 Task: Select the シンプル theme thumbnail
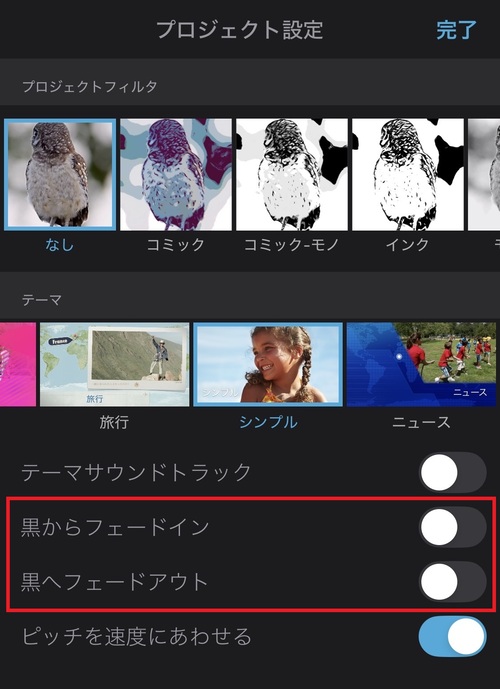(268, 364)
